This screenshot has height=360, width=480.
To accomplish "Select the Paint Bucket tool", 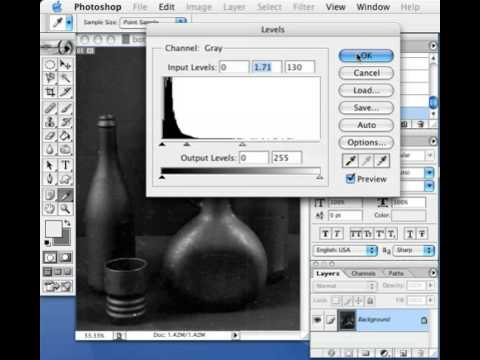I will [x=65, y=136].
